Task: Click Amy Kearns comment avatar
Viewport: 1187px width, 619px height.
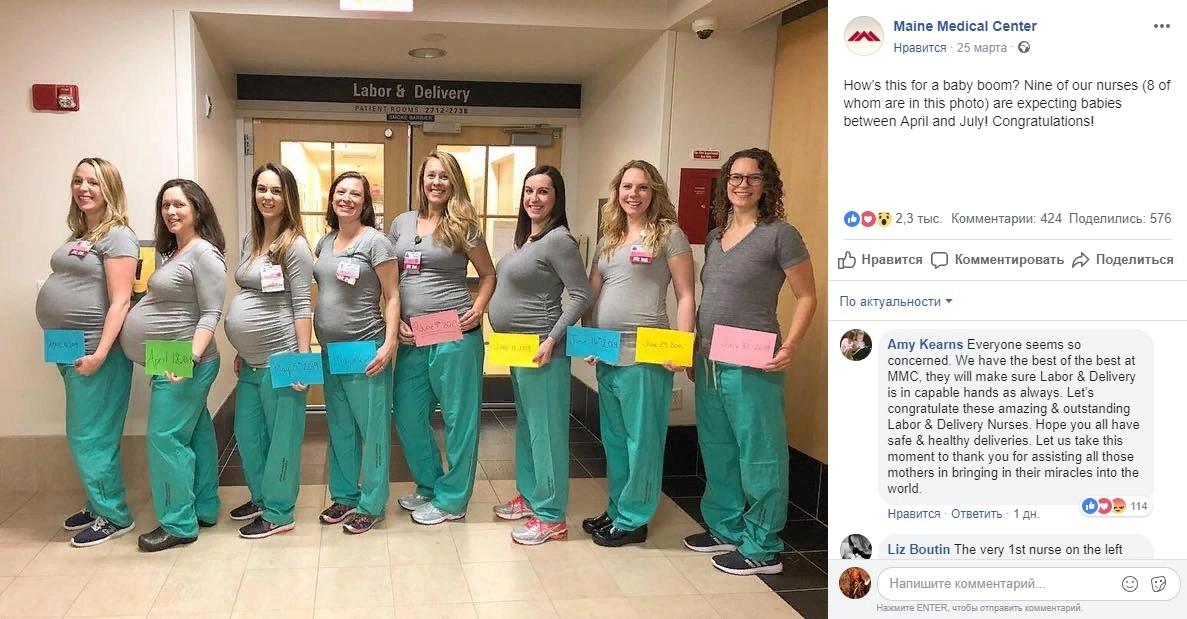Action: (x=856, y=345)
